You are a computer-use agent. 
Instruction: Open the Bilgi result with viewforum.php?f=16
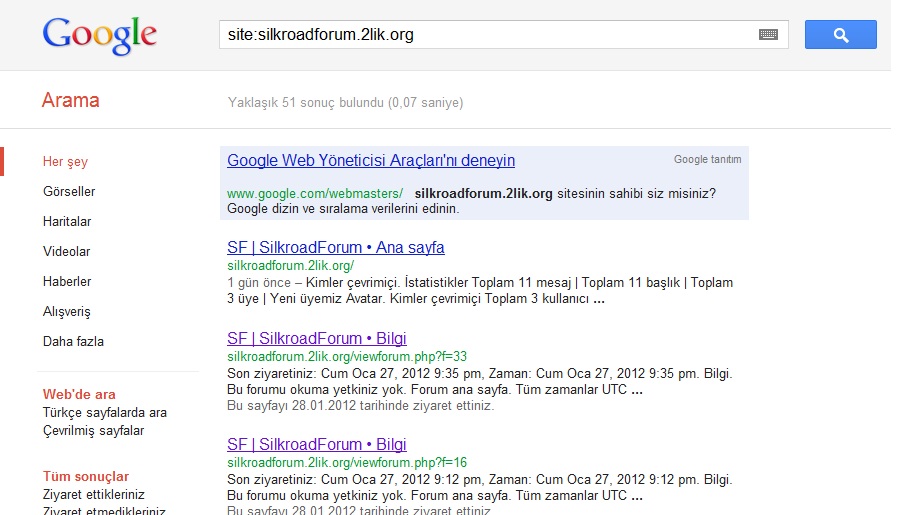pos(317,444)
